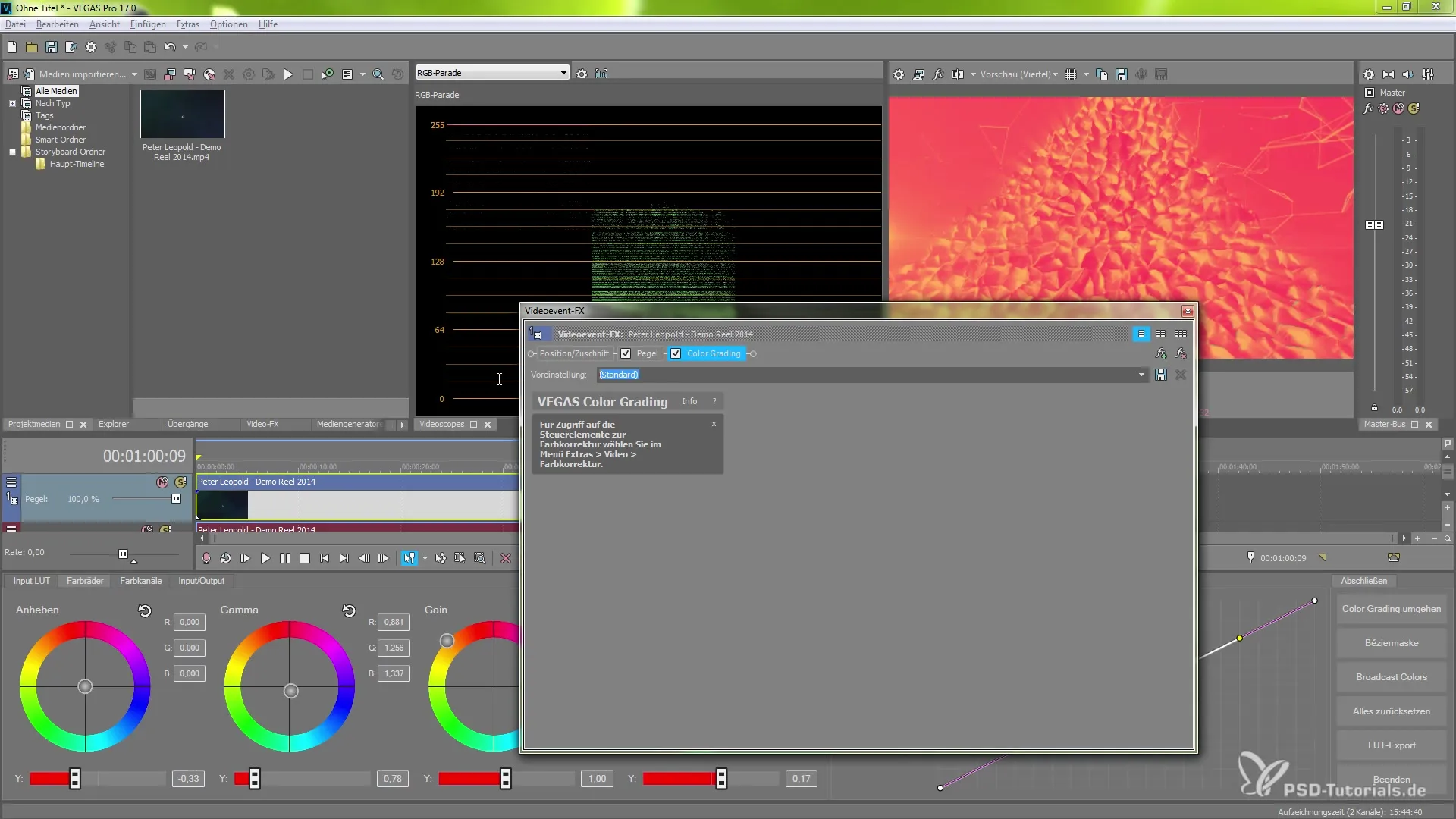
Task: Open a project via the folder icon
Action: click(x=32, y=47)
